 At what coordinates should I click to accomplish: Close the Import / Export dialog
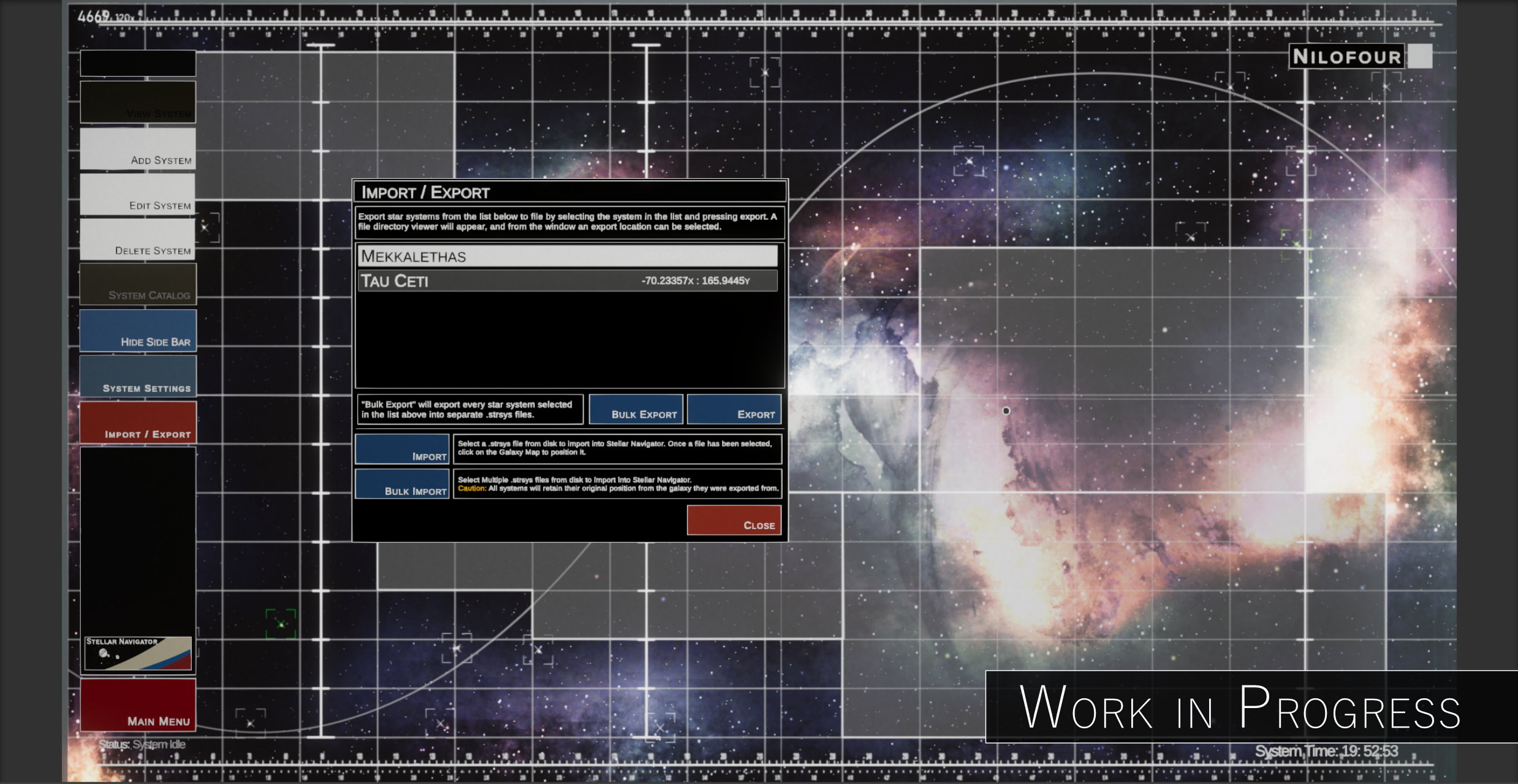tap(734, 520)
